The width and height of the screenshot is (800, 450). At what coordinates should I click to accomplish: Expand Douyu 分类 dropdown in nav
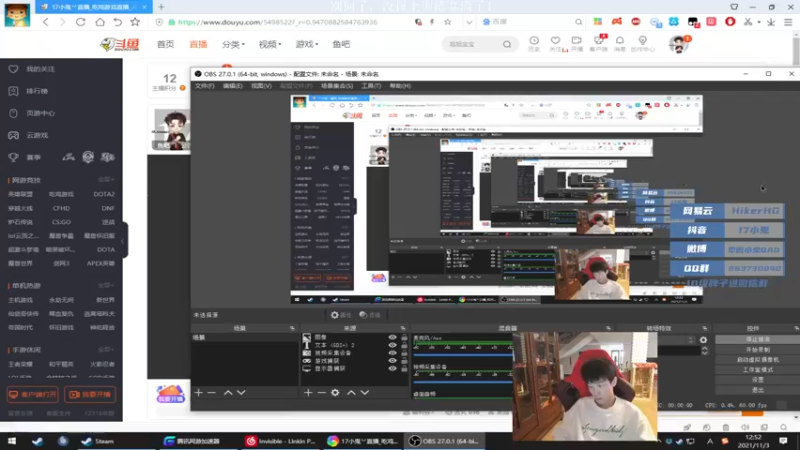pyautogui.click(x=233, y=44)
